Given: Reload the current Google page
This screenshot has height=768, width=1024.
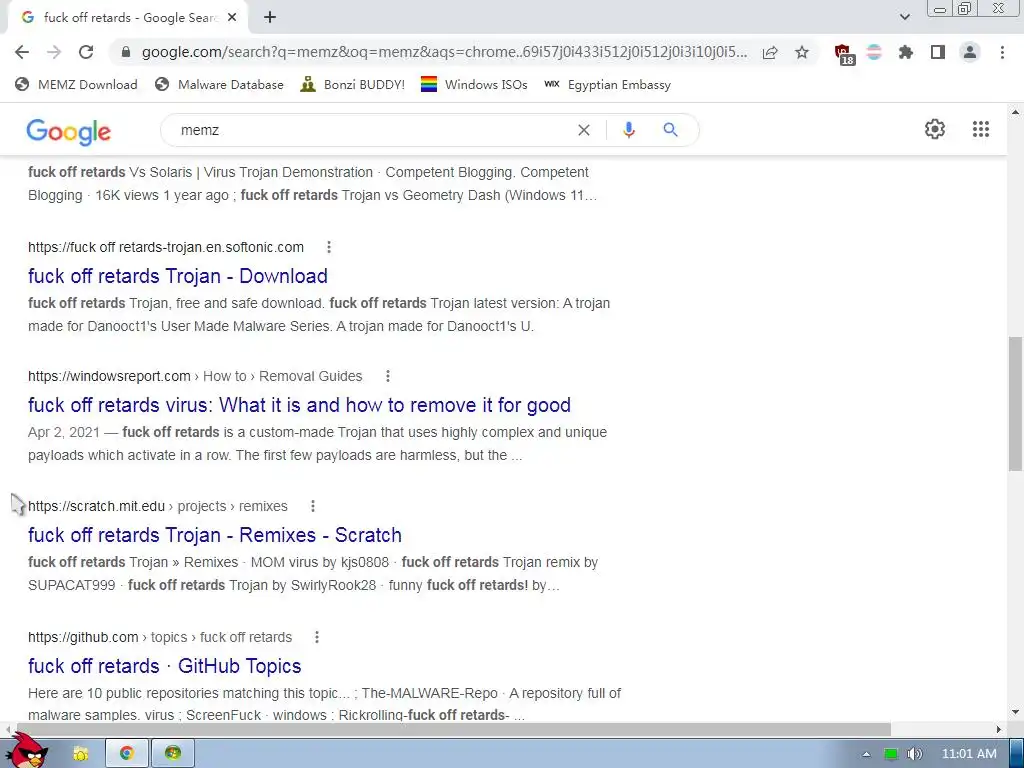Looking at the screenshot, I should pyautogui.click(x=86, y=52).
